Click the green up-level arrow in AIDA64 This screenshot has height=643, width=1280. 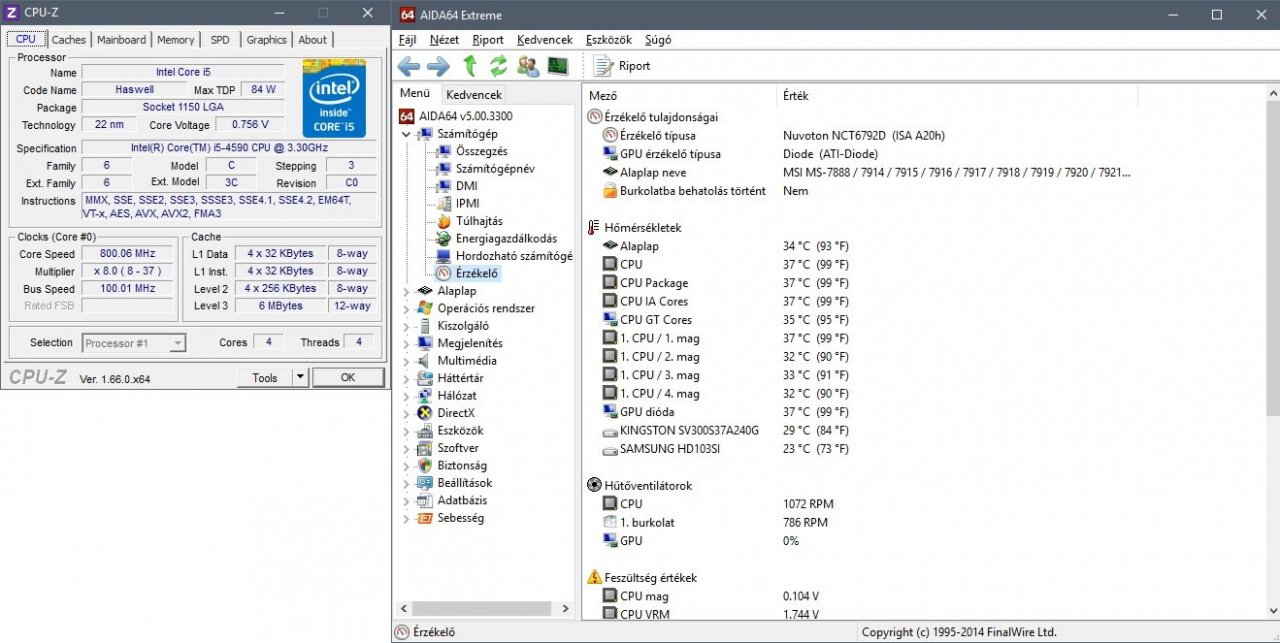click(470, 66)
